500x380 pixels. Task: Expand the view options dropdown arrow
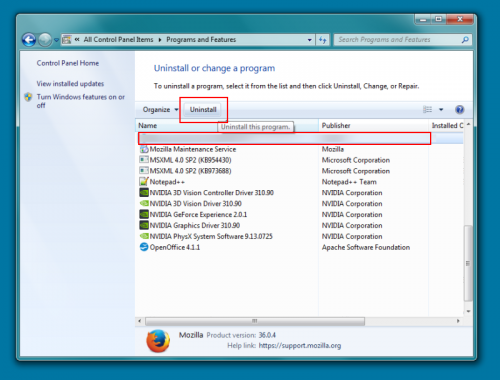pyautogui.click(x=441, y=109)
